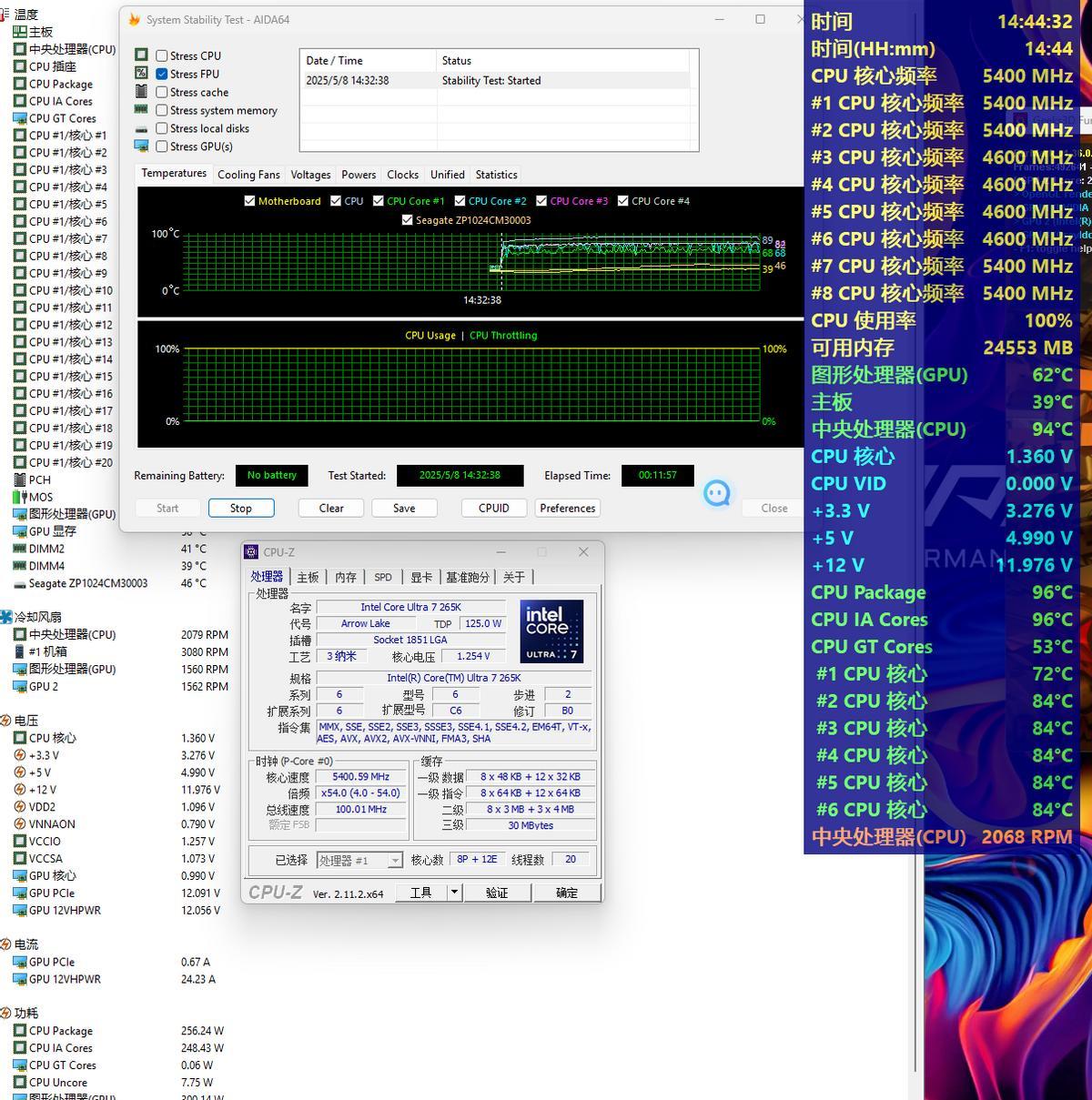Stop the stability test
Viewport: 1092px width, 1100px height.
tap(241, 508)
